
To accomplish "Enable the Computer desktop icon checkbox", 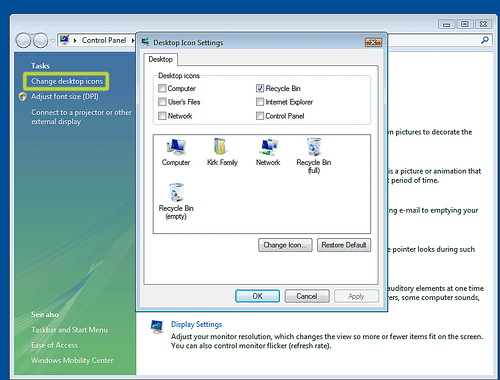I will [162, 88].
